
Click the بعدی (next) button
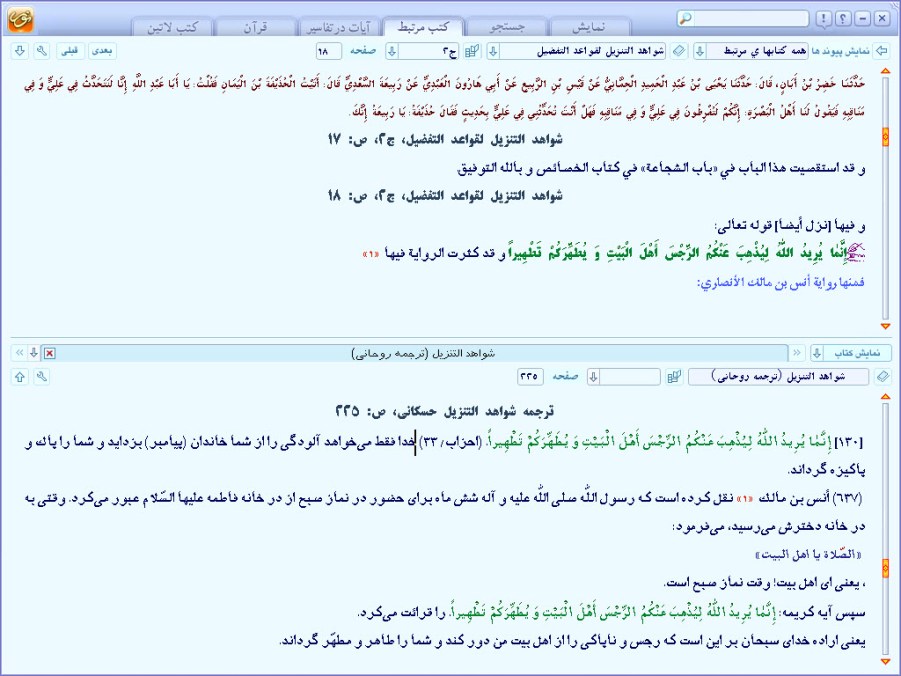[x=102, y=51]
